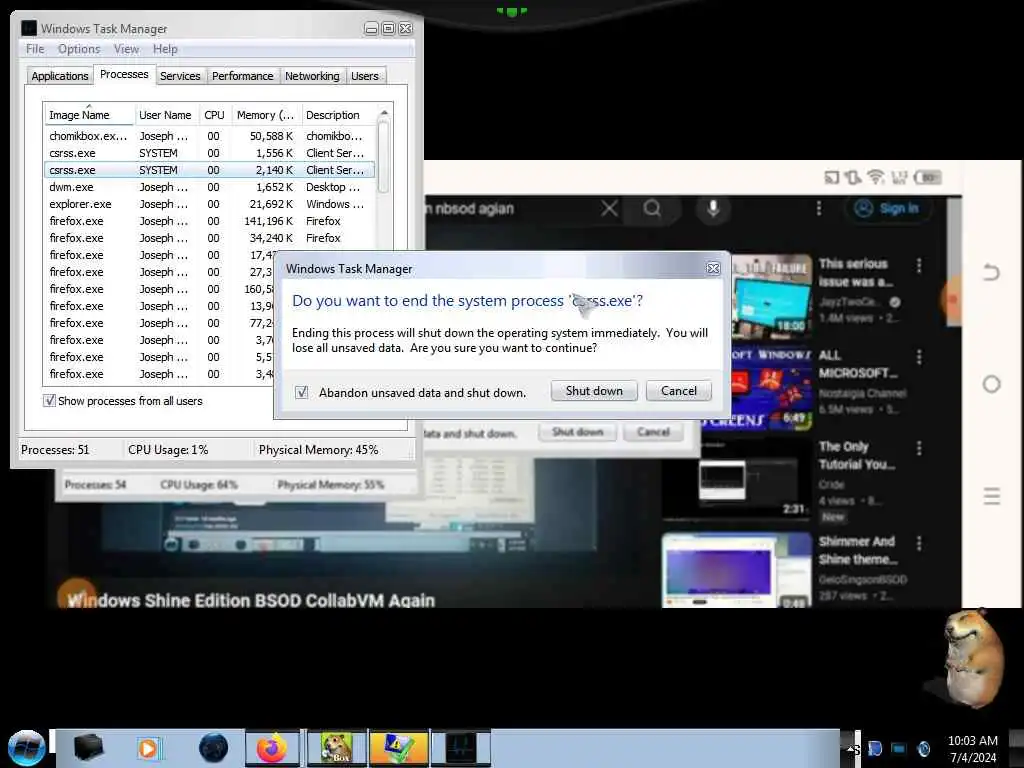The height and width of the screenshot is (768, 1024).
Task: Switch to the Services tab
Action: tap(180, 76)
